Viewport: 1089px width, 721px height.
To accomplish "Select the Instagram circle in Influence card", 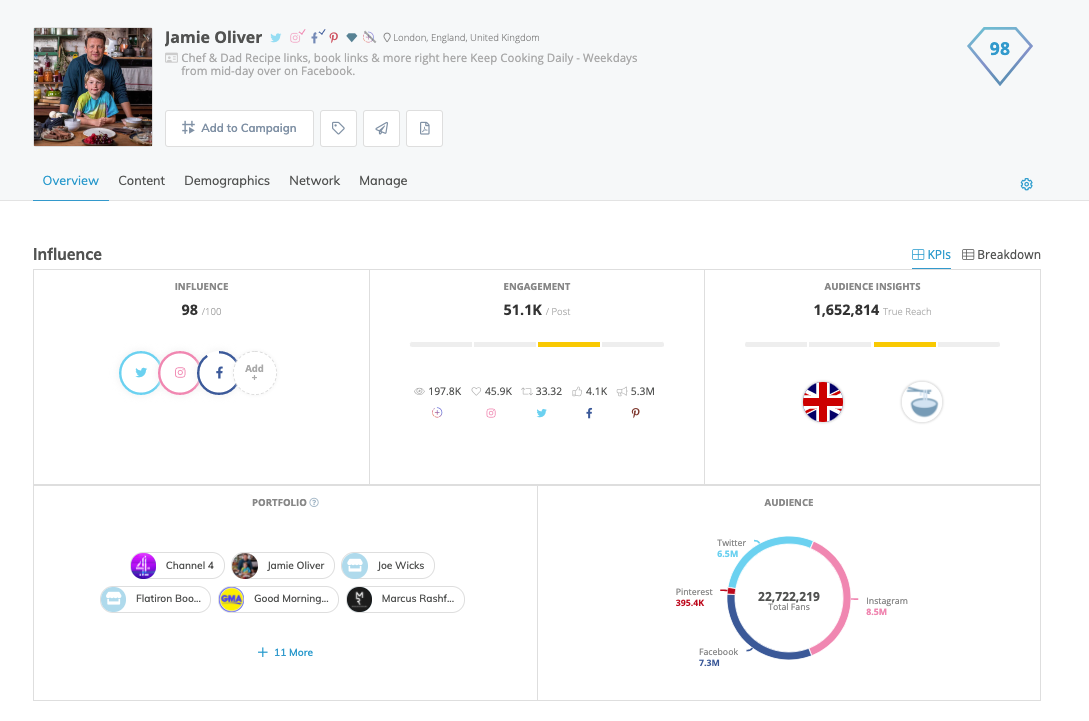I will coord(180,373).
